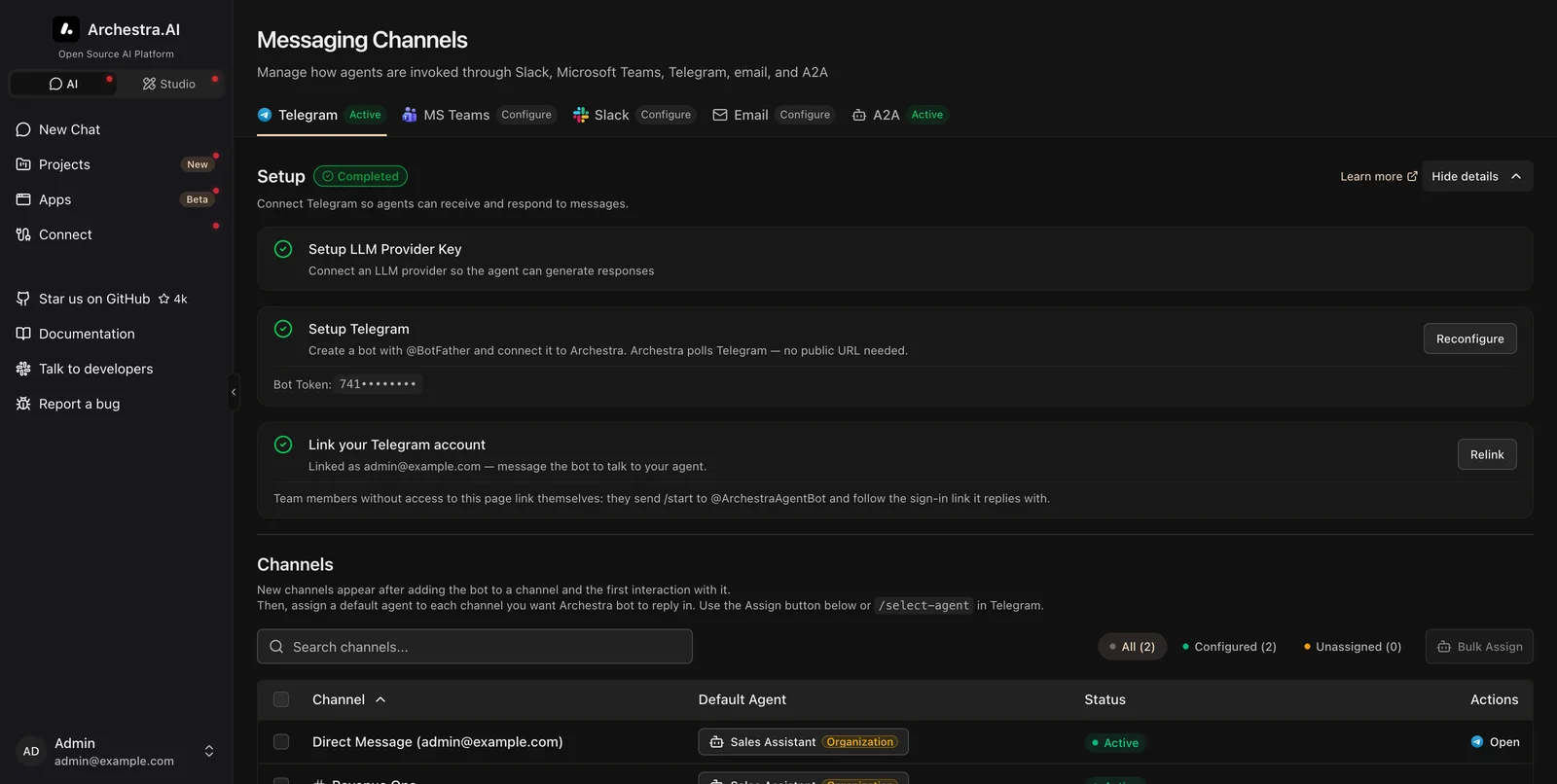Click the GitHub icon in sidebar

click(x=23, y=299)
